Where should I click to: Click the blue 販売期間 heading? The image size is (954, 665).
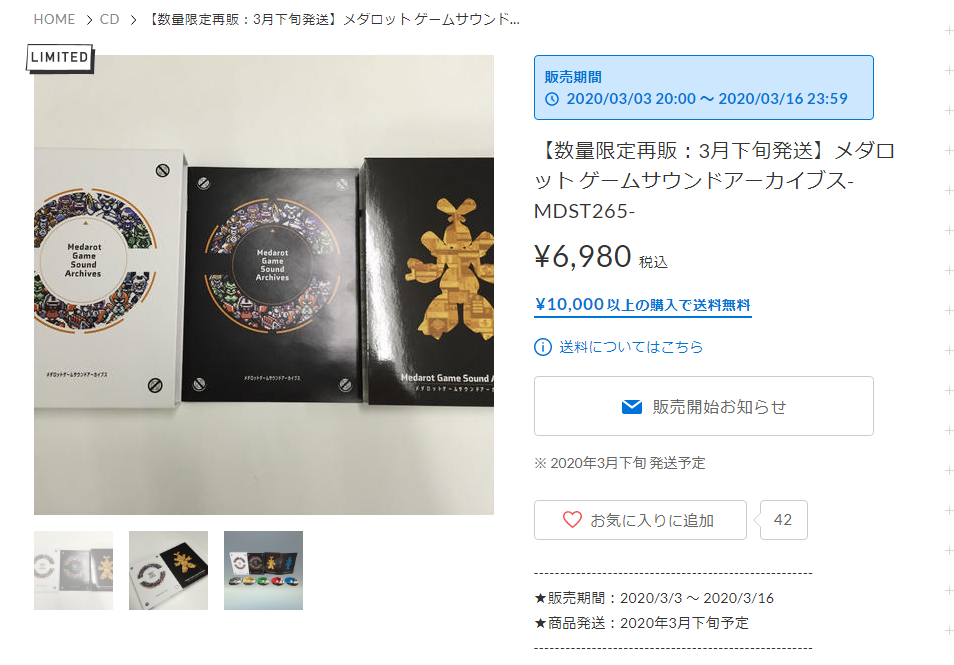tap(573, 77)
